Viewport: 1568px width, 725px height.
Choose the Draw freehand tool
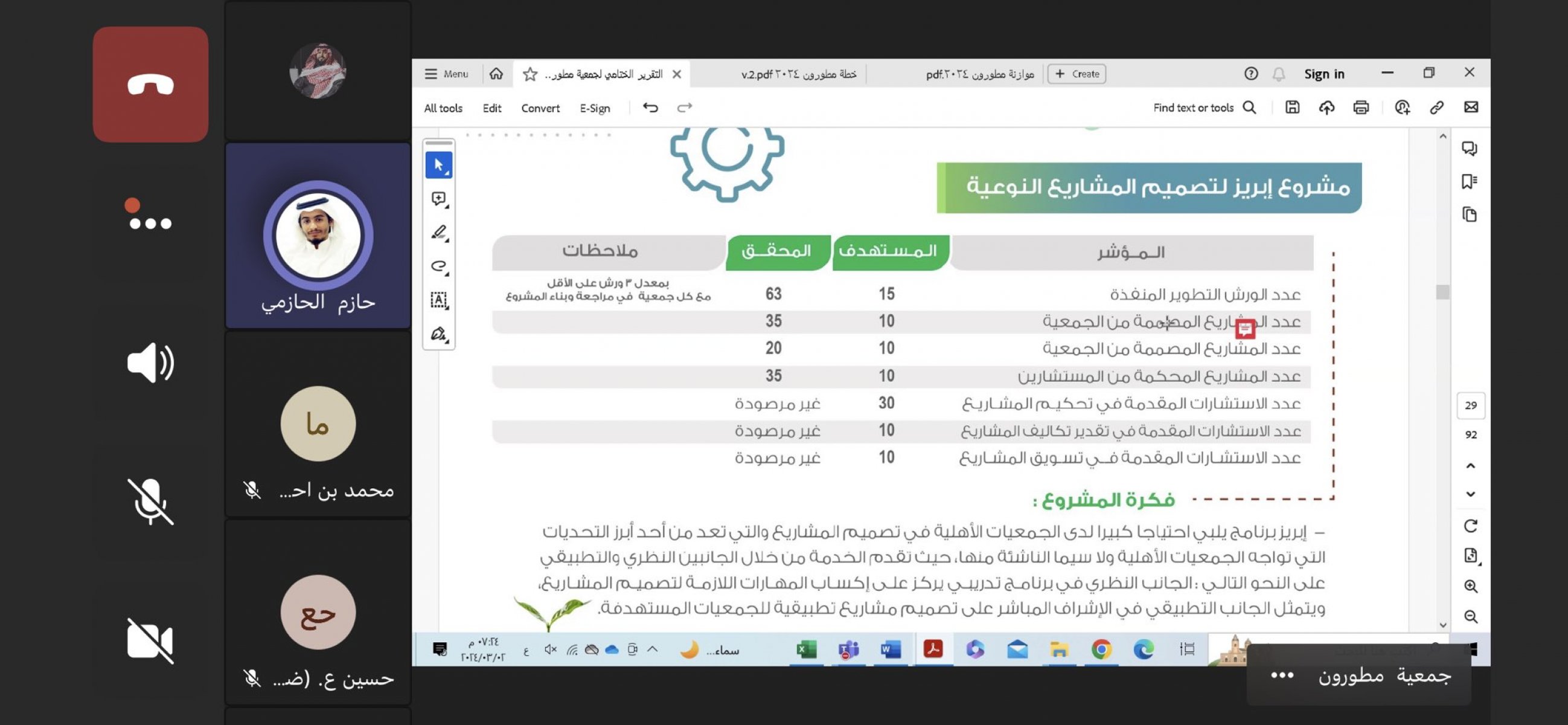tap(438, 266)
